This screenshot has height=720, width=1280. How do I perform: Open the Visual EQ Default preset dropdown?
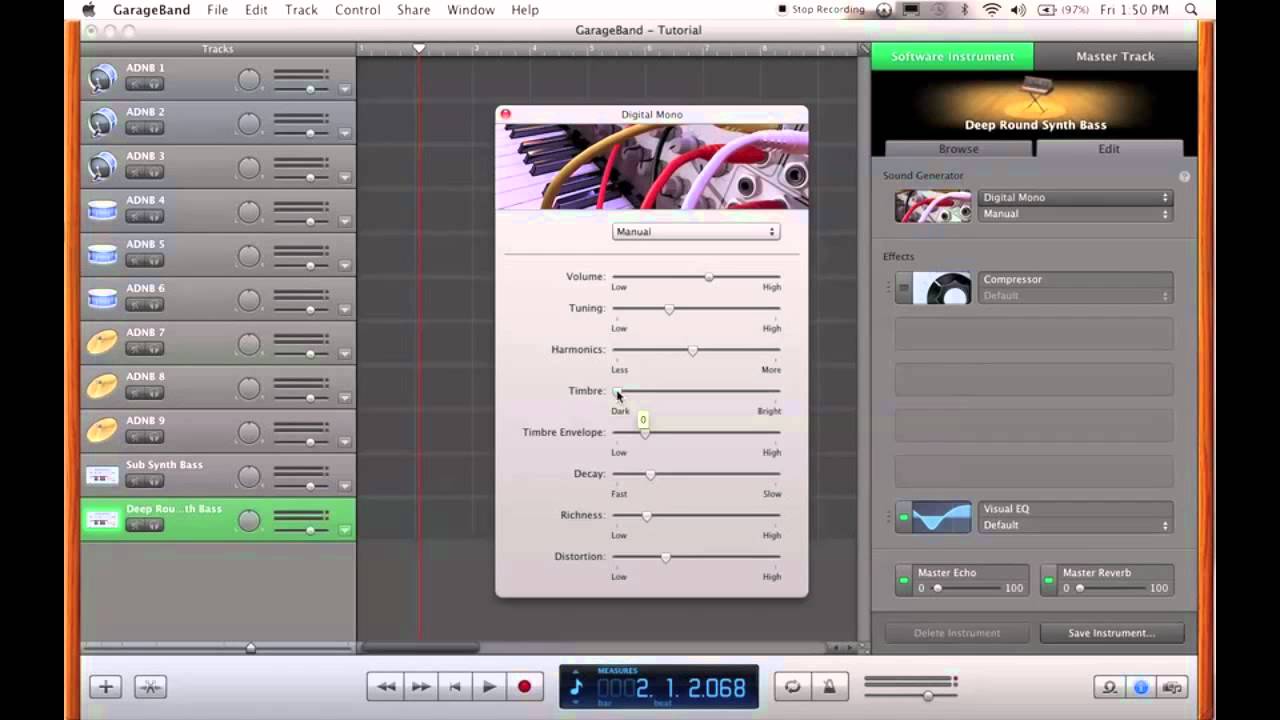[x=1075, y=525]
